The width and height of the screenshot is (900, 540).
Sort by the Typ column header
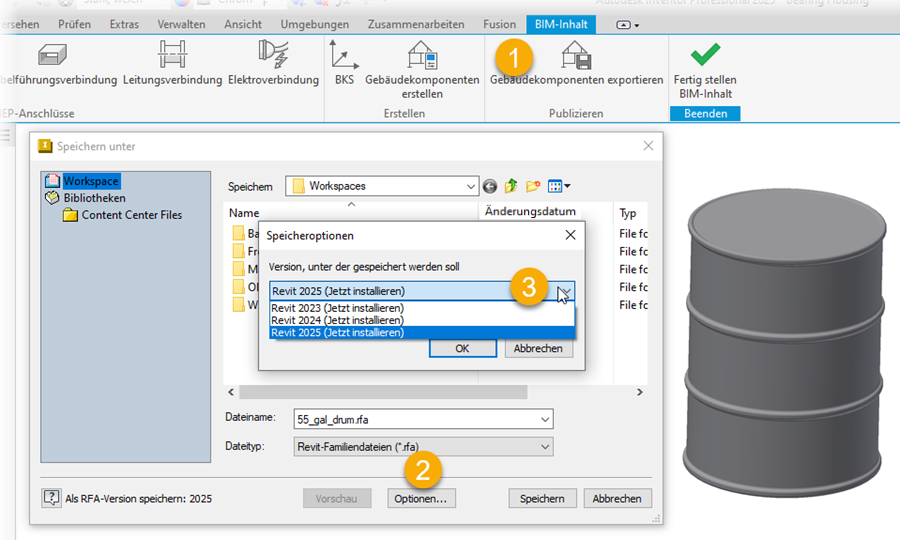pyautogui.click(x=628, y=213)
